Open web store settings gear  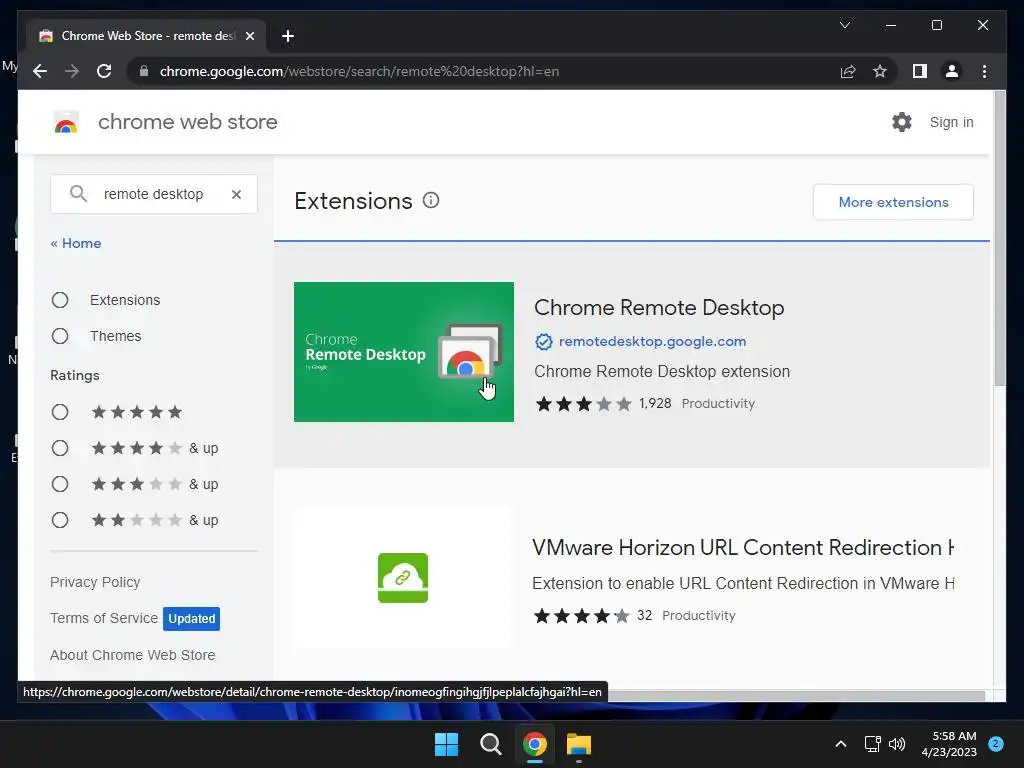click(x=902, y=122)
